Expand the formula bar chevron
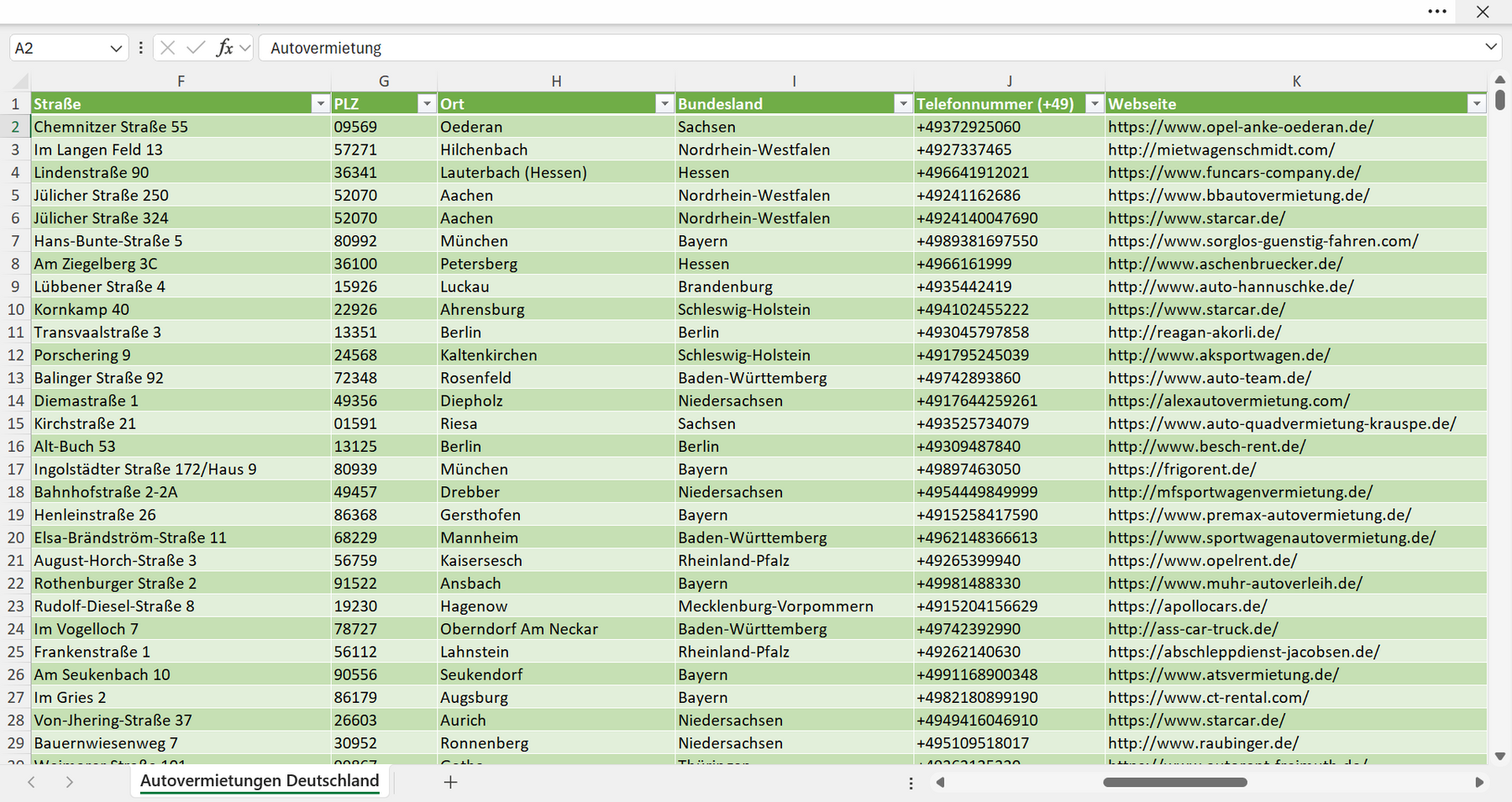This screenshot has height=802, width=1512. (1491, 47)
